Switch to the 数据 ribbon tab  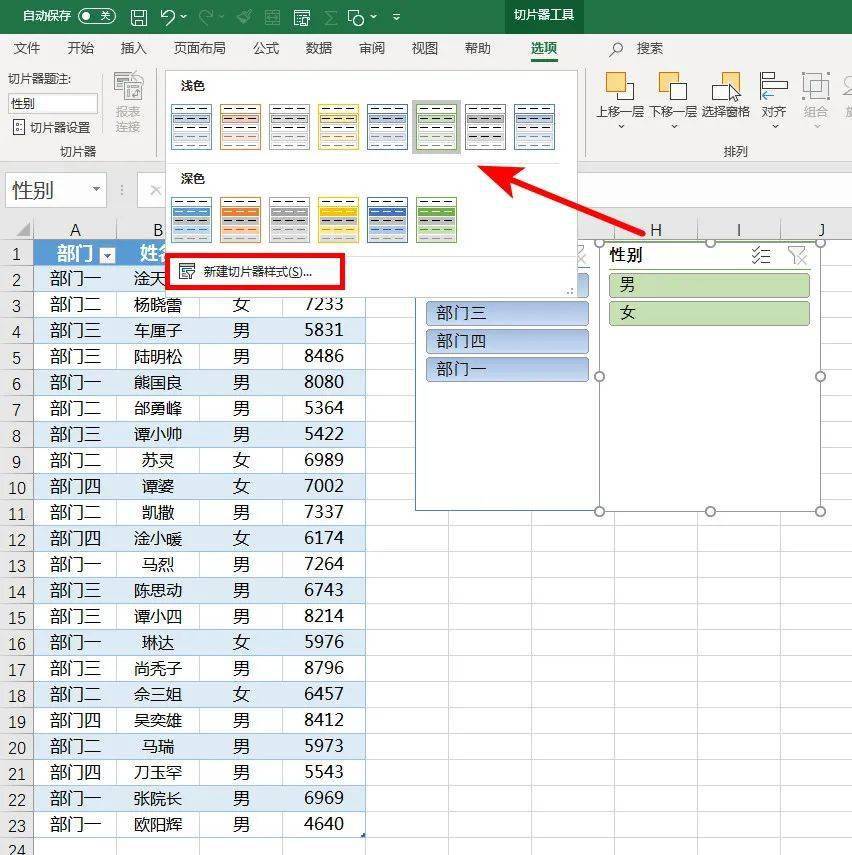318,48
